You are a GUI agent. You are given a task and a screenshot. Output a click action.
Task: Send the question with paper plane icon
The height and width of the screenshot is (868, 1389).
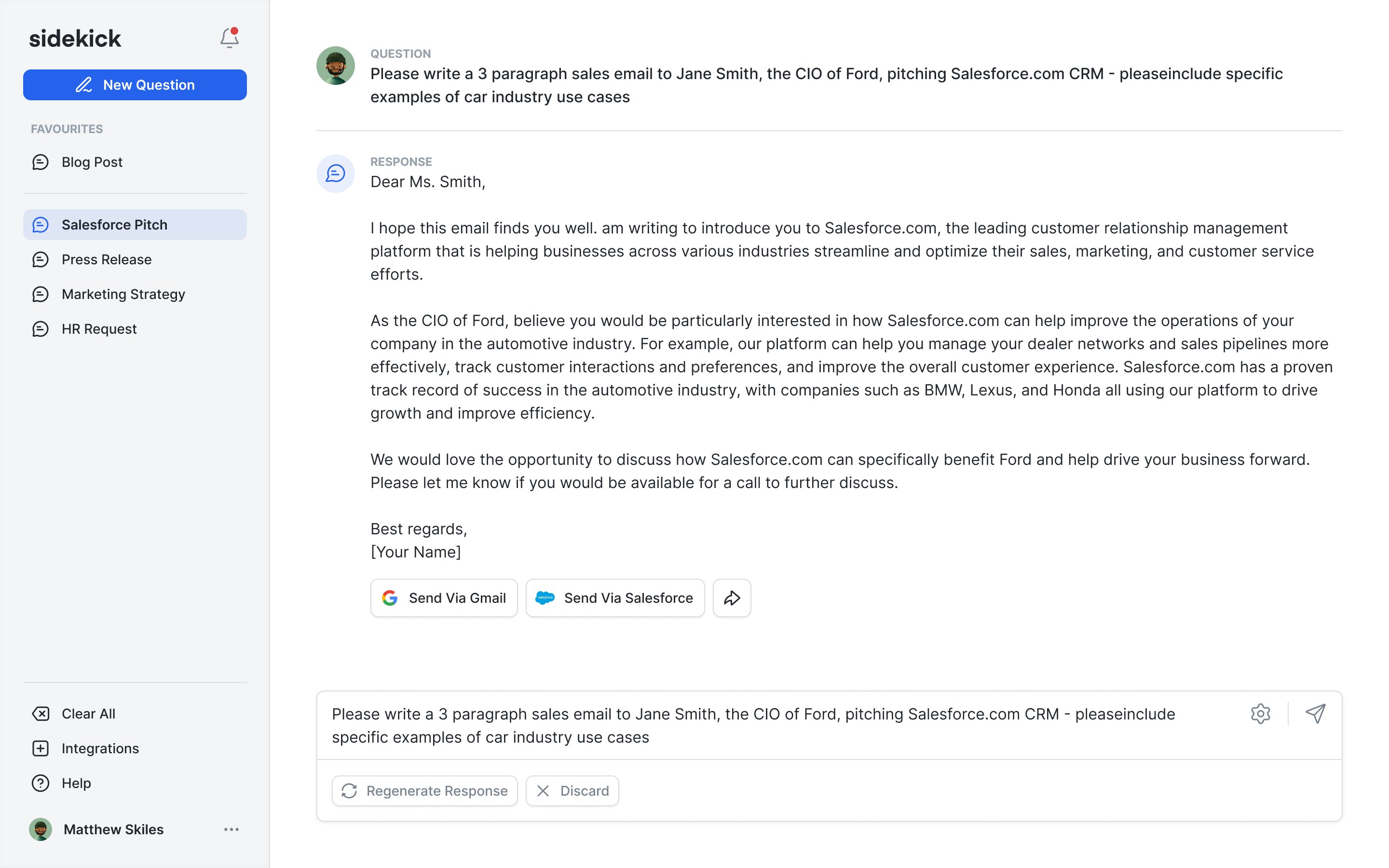[1315, 714]
